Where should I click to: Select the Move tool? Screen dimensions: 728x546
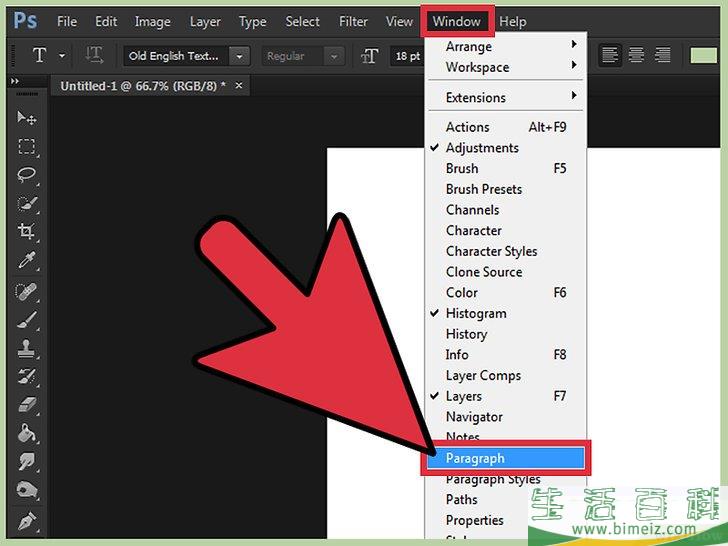coord(26,118)
